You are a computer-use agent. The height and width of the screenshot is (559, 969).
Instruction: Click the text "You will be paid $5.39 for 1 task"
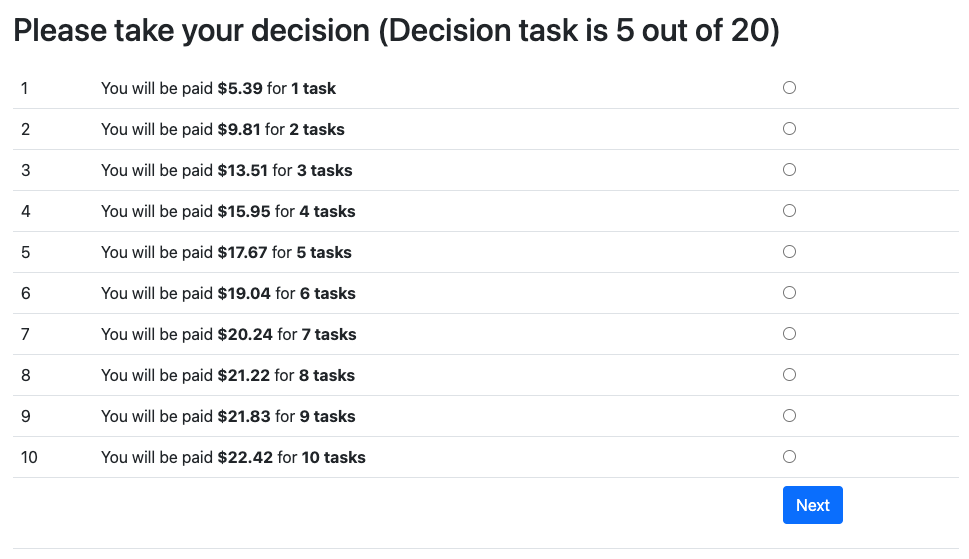(x=218, y=88)
